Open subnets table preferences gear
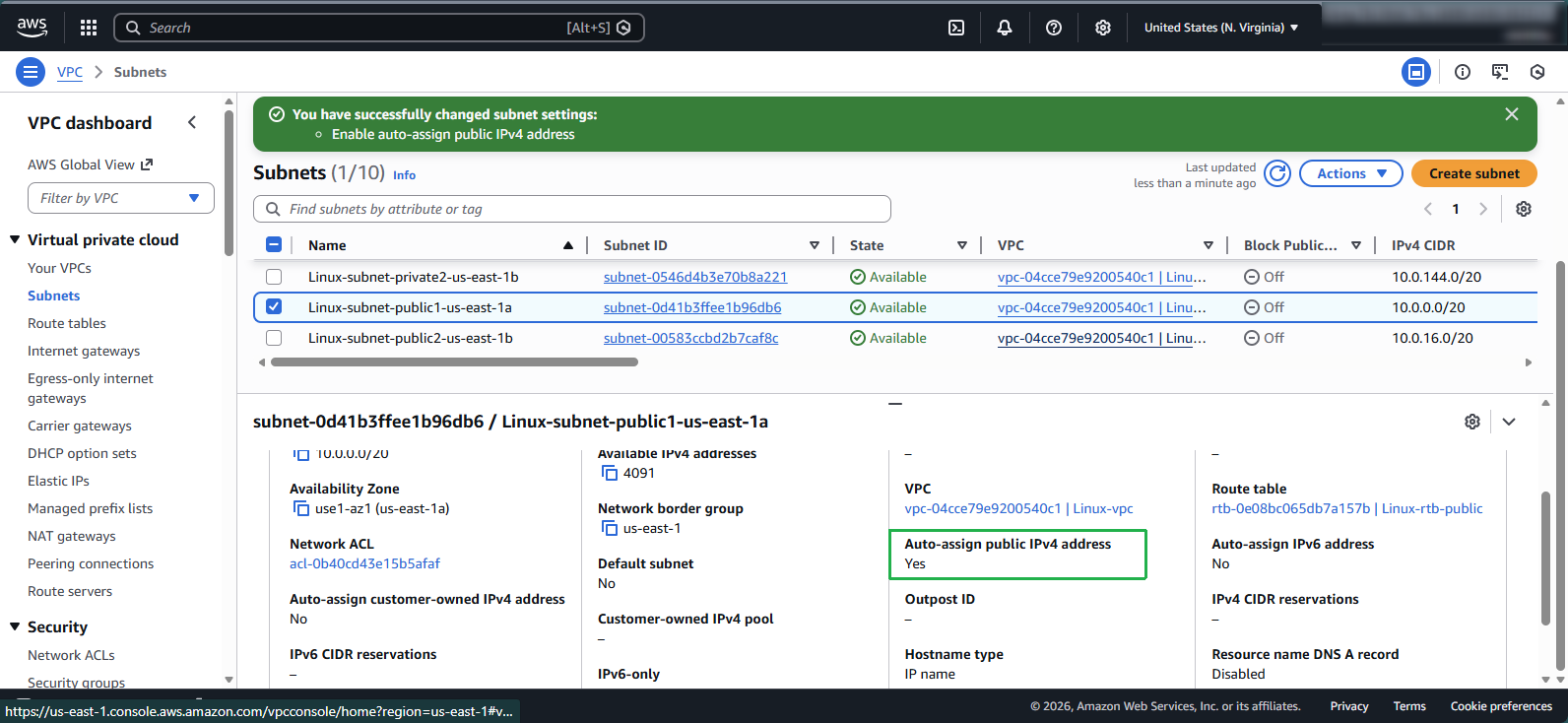The height and width of the screenshot is (723, 1568). pyautogui.click(x=1524, y=209)
